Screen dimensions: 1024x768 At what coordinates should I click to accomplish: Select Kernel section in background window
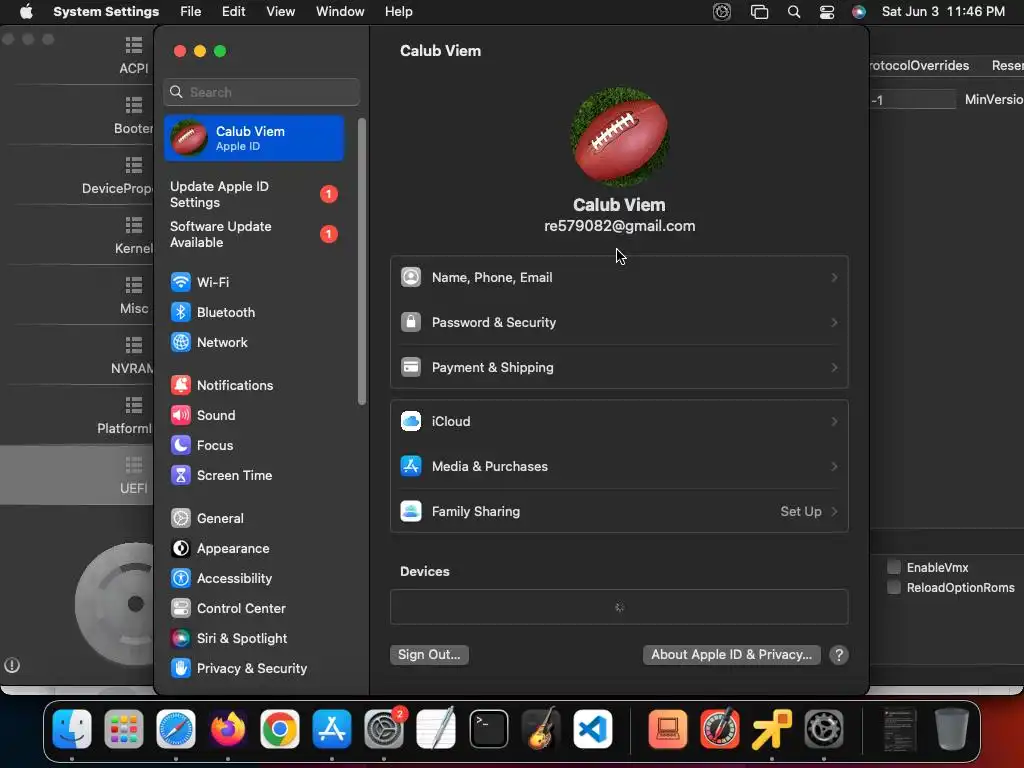133,236
